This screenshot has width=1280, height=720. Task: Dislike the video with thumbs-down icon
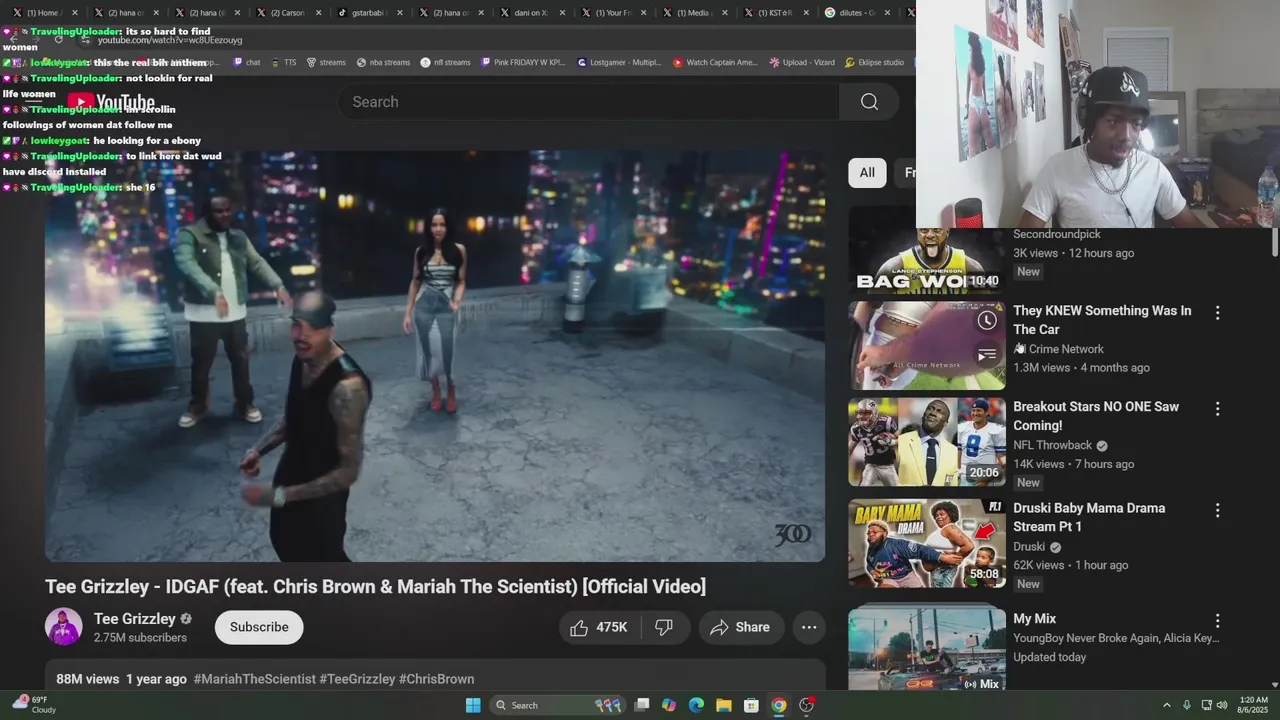pyautogui.click(x=664, y=627)
